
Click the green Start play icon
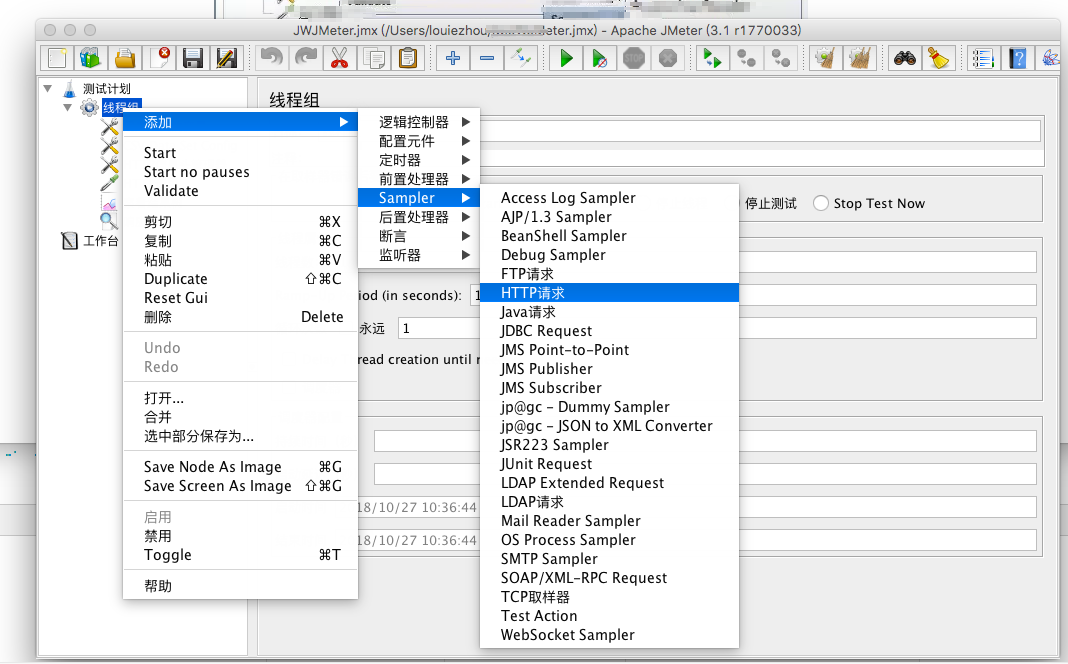566,59
